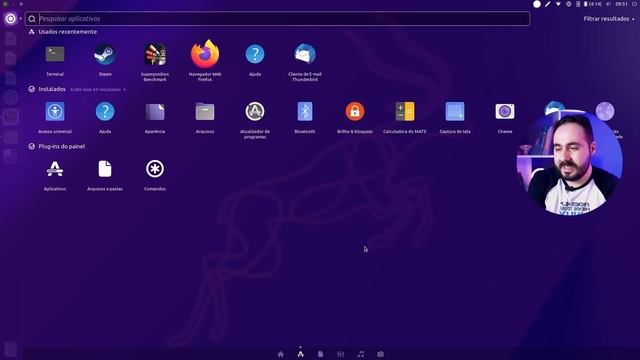Switch to the Video lens
The width and height of the screenshot is (640, 360).
coord(340,354)
